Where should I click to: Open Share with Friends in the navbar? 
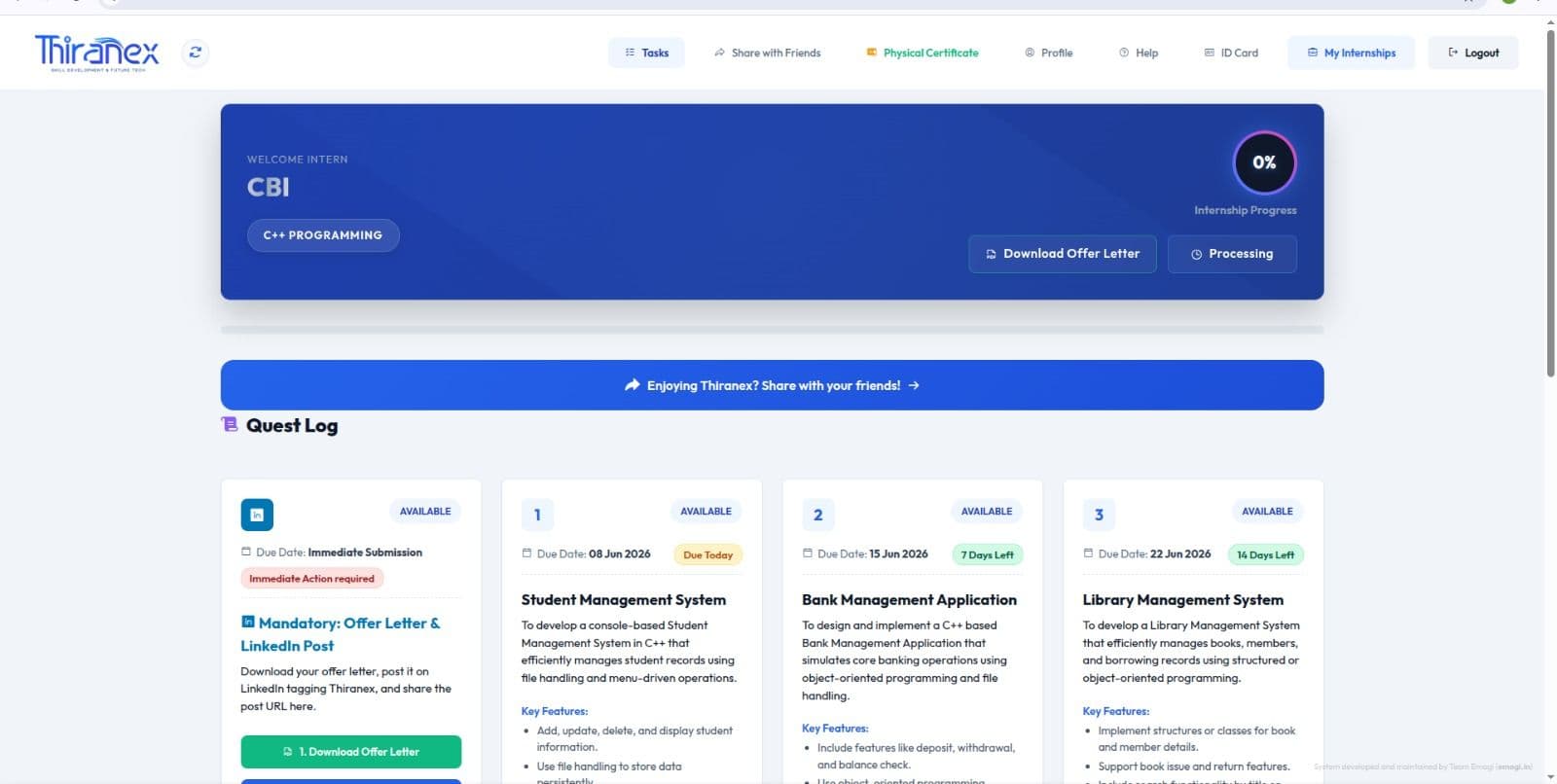(x=767, y=53)
